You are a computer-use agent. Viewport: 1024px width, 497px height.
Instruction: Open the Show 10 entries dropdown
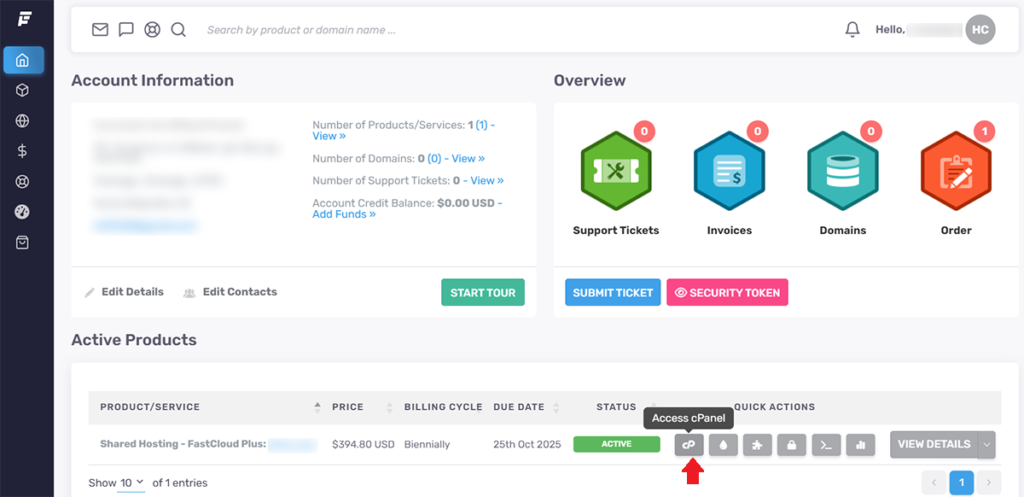[x=131, y=483]
